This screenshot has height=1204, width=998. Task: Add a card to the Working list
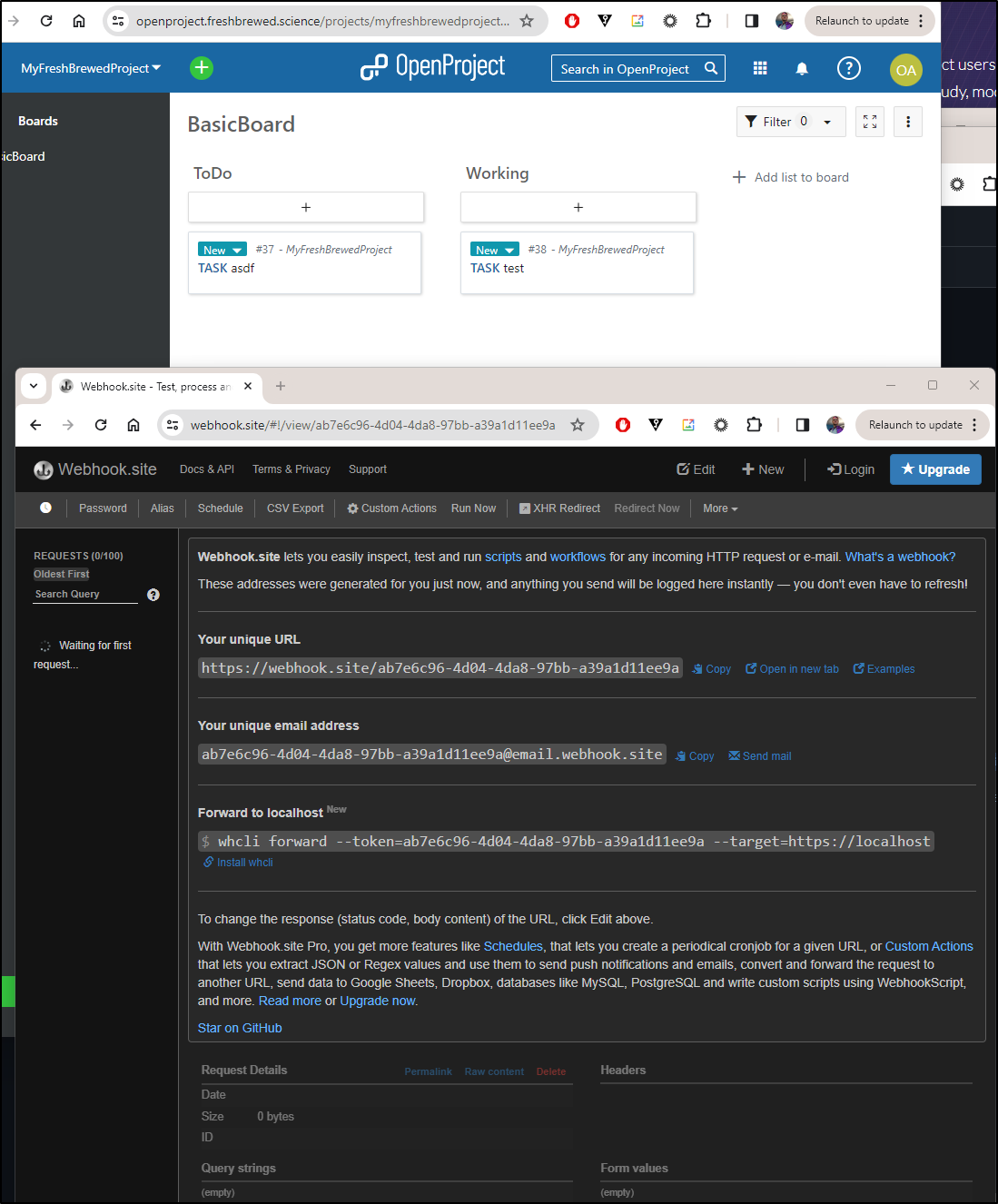(578, 207)
